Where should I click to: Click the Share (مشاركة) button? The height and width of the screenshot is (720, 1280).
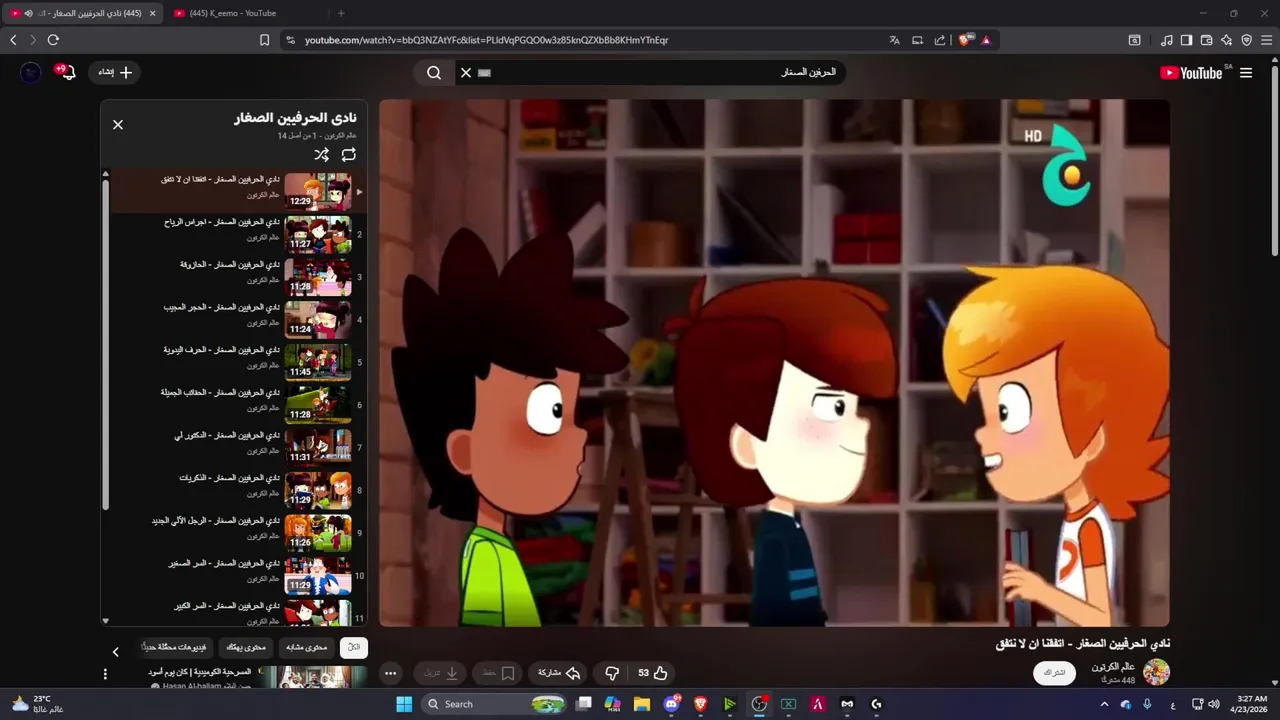pyautogui.click(x=559, y=673)
